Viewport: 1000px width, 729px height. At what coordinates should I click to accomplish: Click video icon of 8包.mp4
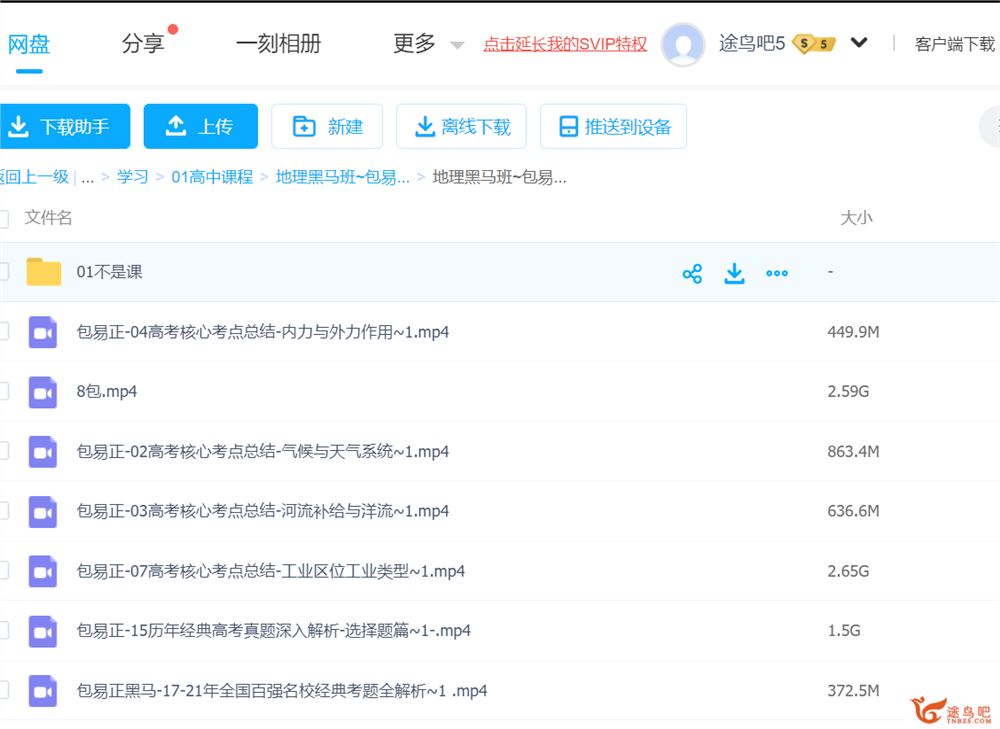[x=43, y=392]
